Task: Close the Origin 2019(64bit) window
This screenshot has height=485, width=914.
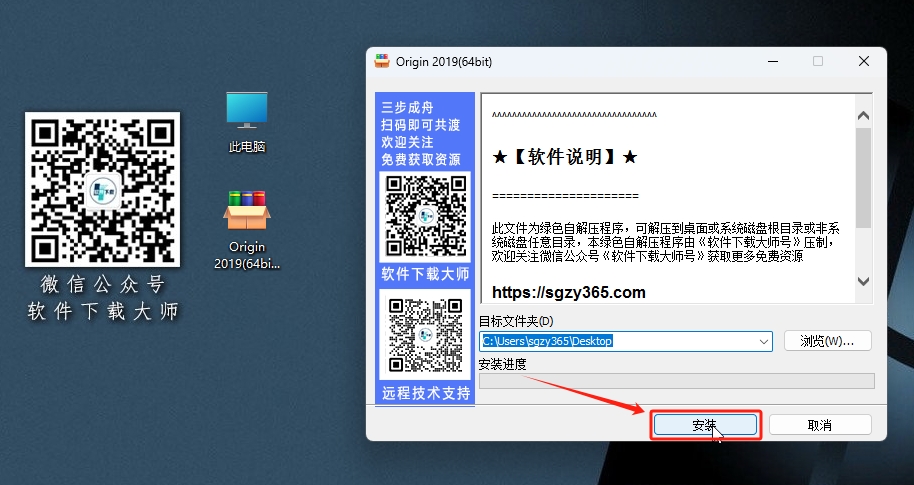Action: (864, 61)
